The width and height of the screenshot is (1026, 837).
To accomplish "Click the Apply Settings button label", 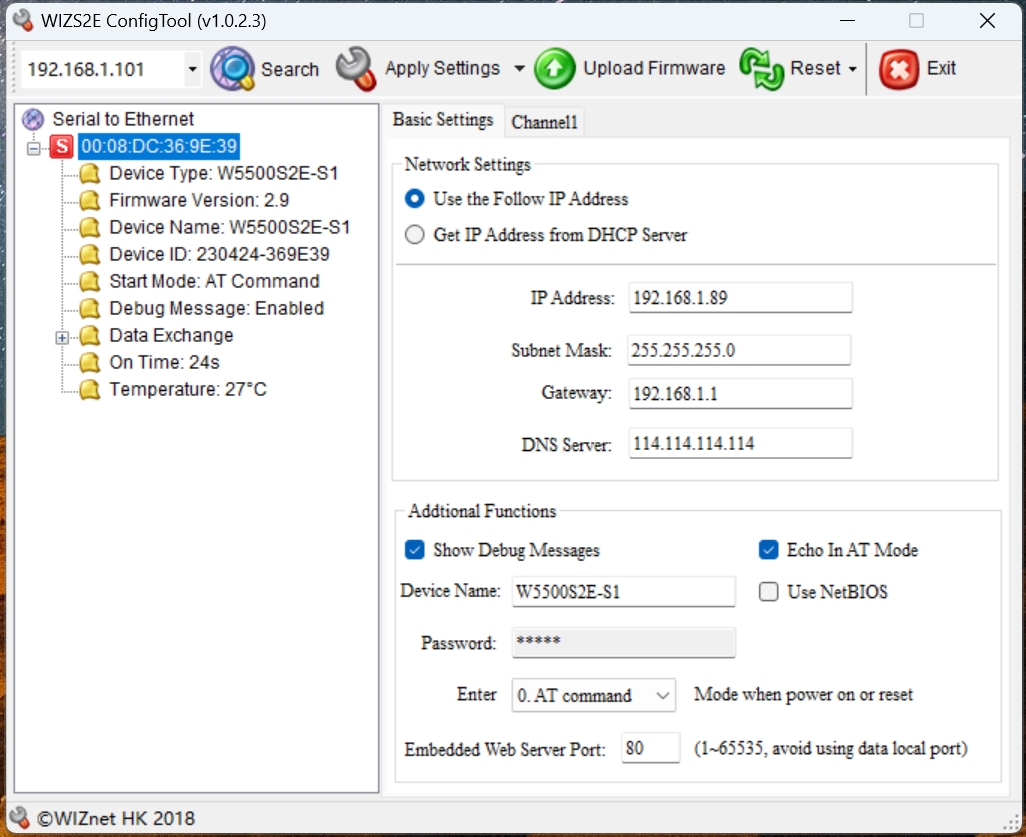I will pos(442,69).
